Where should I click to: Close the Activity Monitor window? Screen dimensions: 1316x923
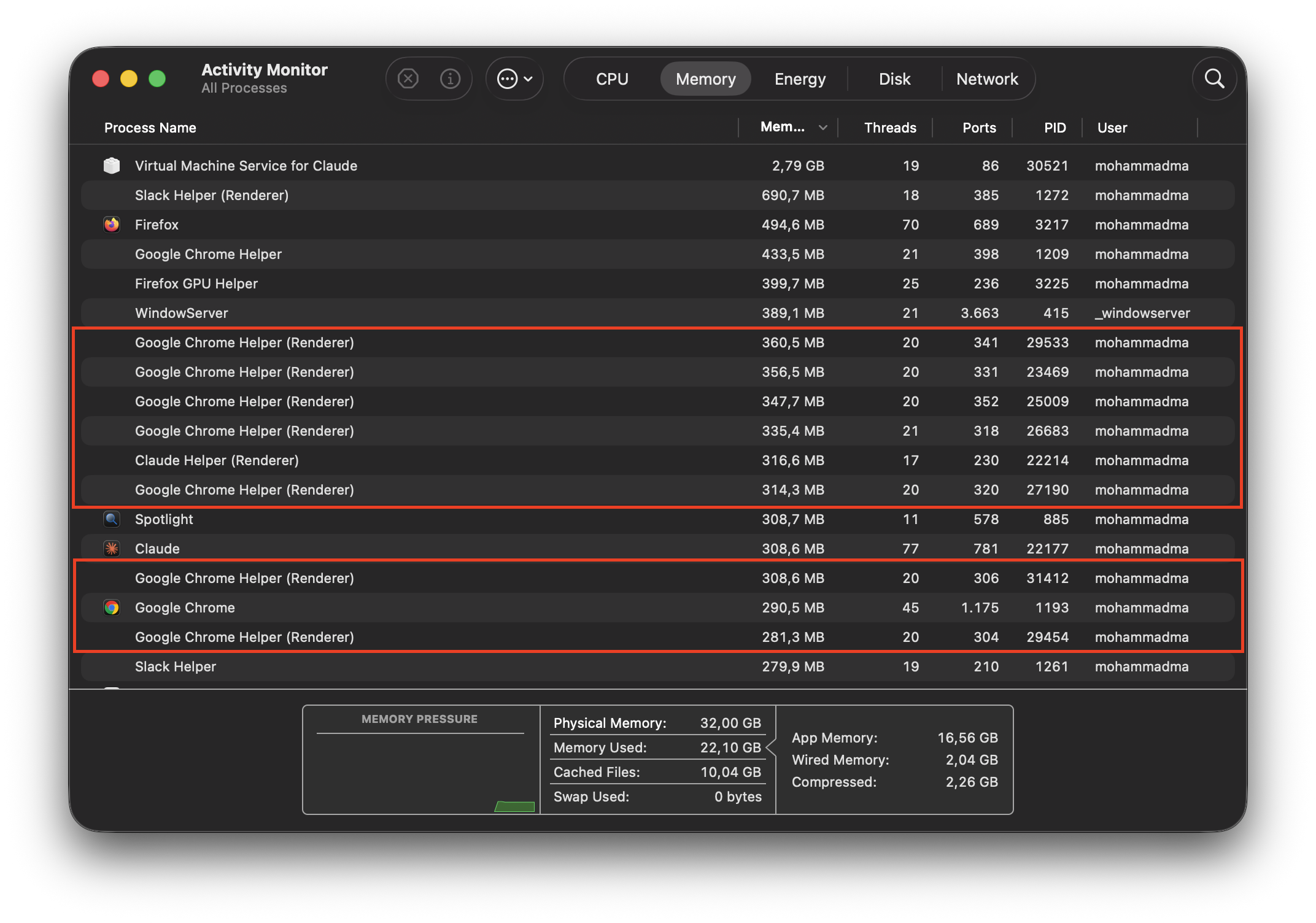pos(101,79)
